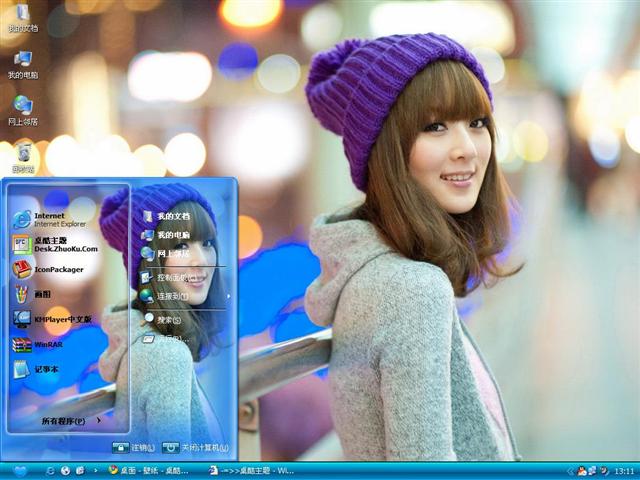
Task: Open 控制面板(C) control panel
Action: pyautogui.click(x=167, y=278)
